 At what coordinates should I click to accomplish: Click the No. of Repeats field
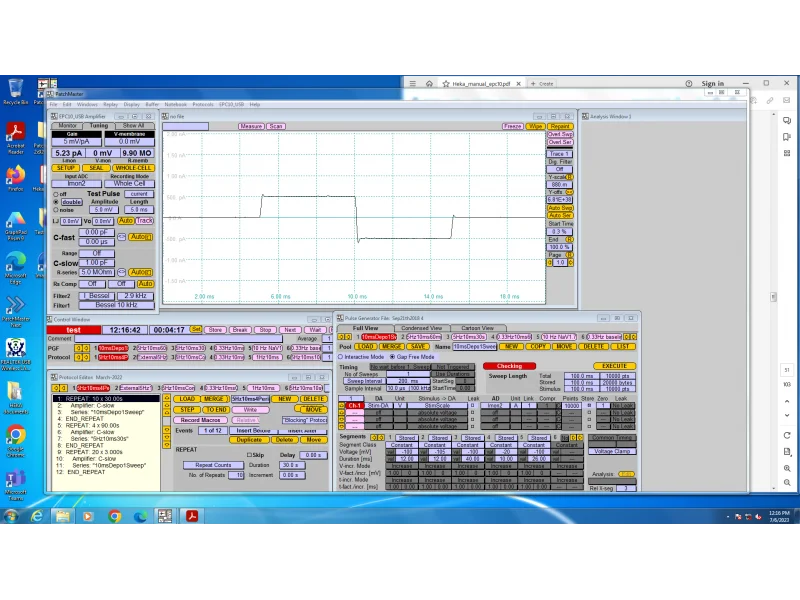click(236, 475)
